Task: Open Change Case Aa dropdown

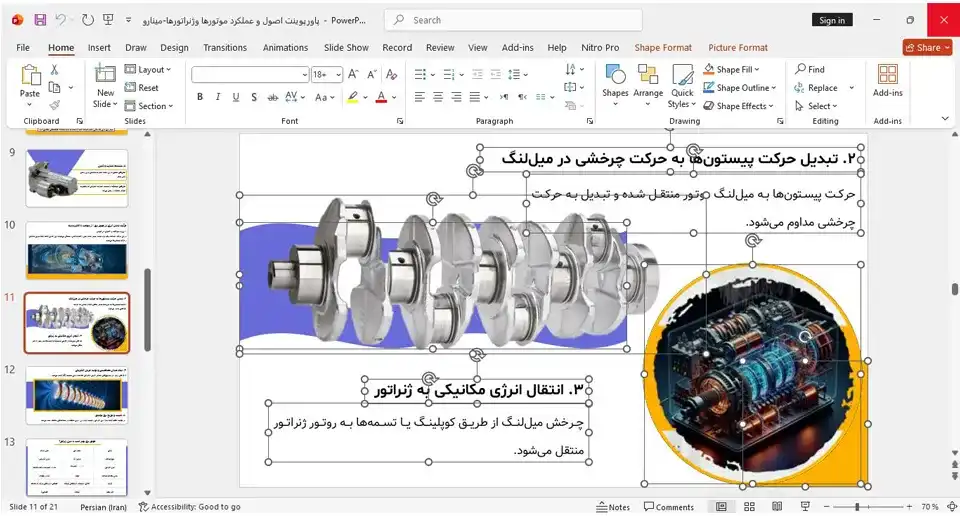Action: (x=324, y=97)
